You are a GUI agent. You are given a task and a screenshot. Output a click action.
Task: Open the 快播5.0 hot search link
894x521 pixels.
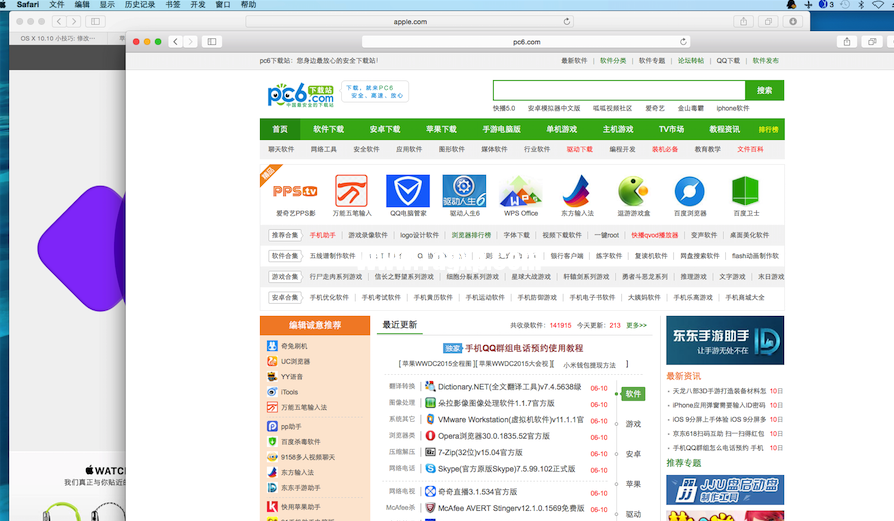click(x=504, y=108)
